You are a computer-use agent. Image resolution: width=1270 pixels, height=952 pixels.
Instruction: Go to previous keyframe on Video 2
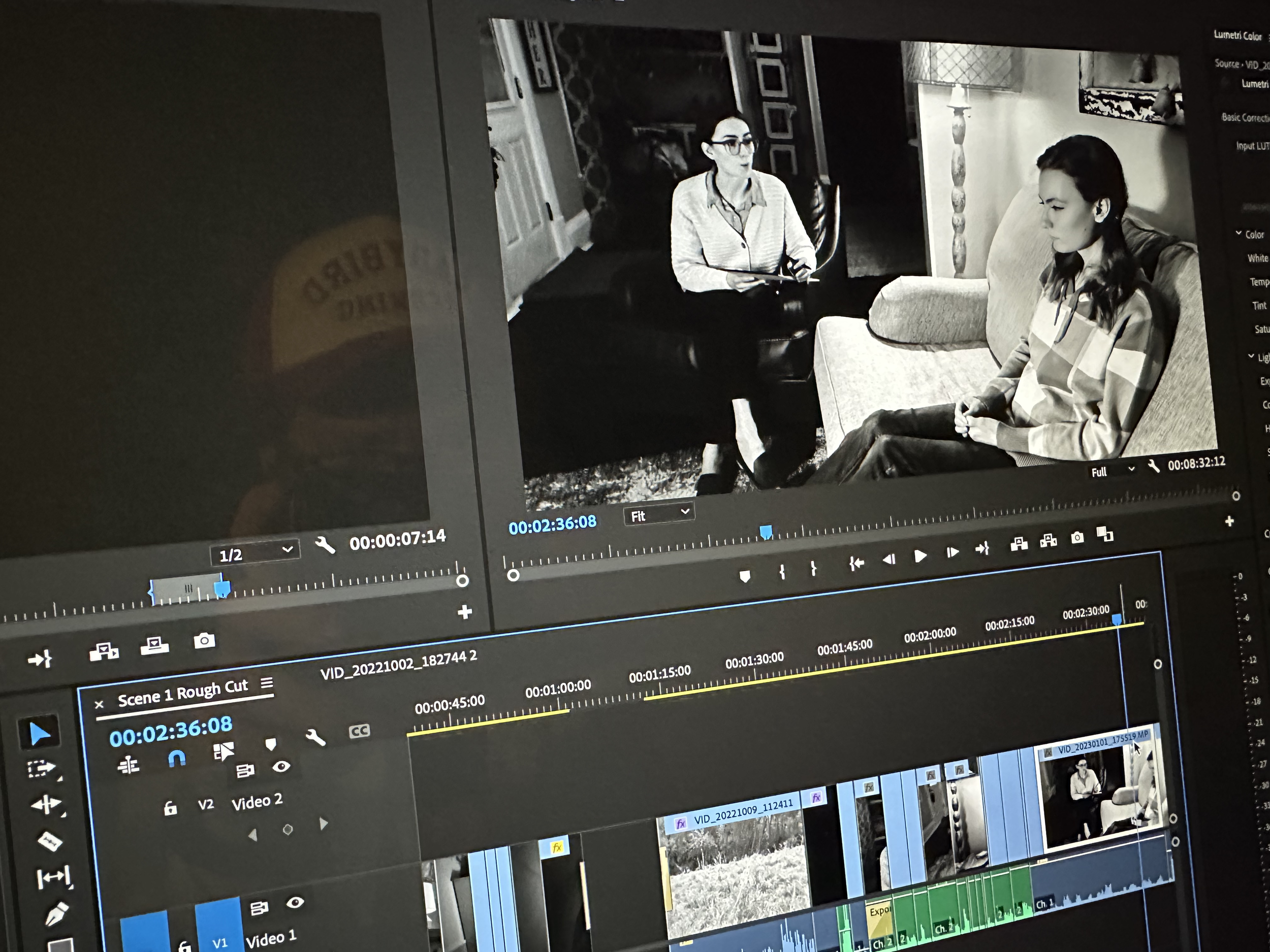252,835
